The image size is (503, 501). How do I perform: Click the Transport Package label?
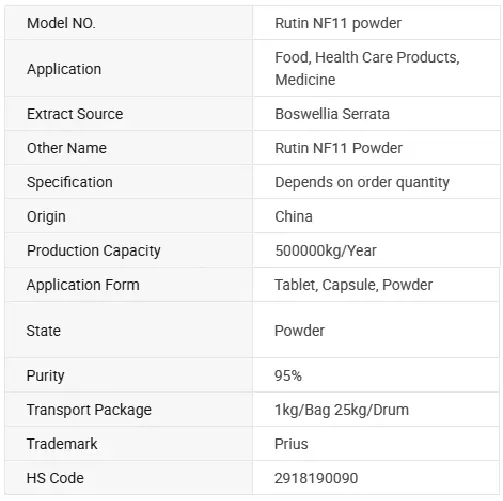pos(89,410)
